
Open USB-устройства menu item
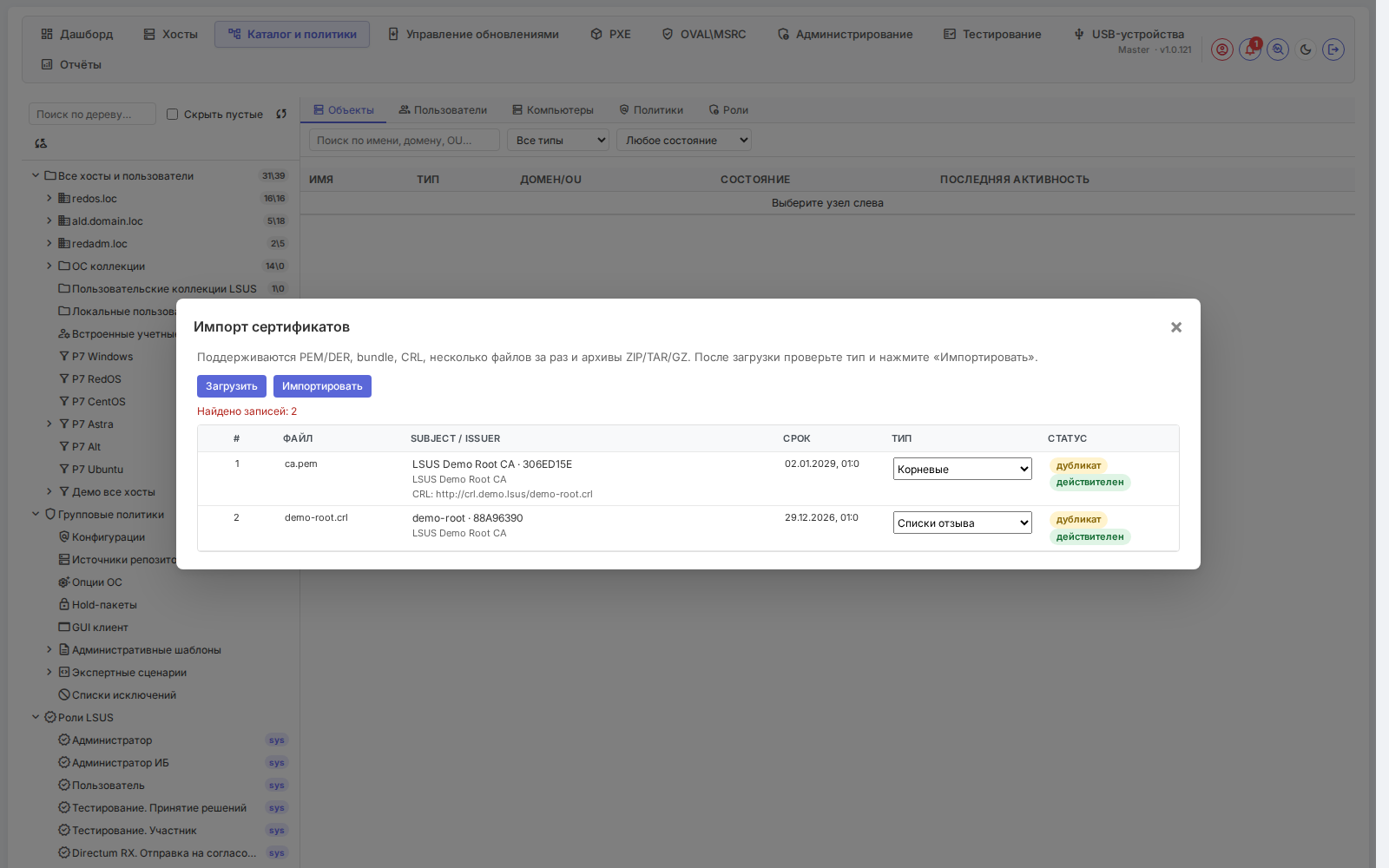pyautogui.click(x=1129, y=34)
